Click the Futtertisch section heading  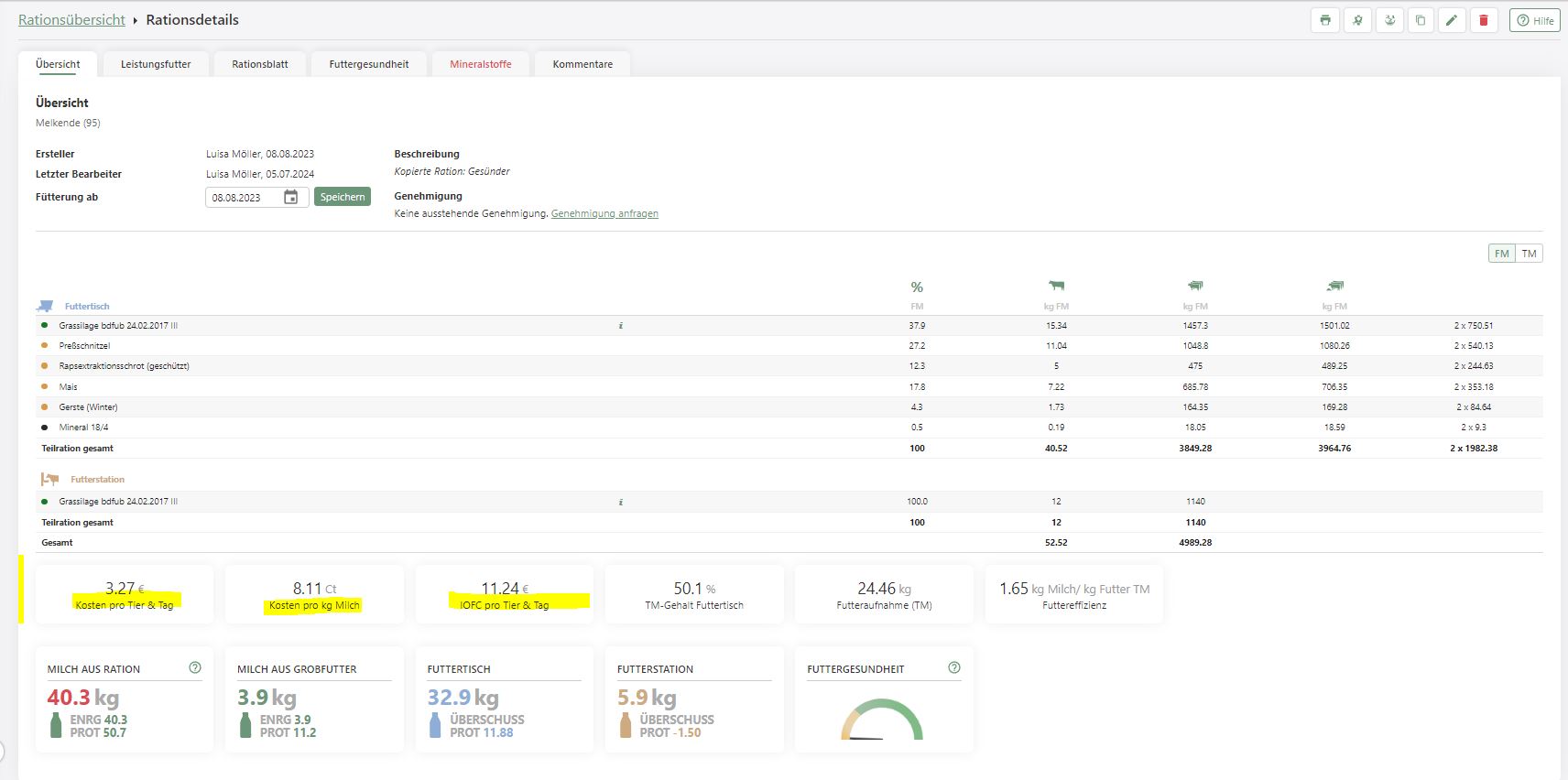(x=87, y=307)
